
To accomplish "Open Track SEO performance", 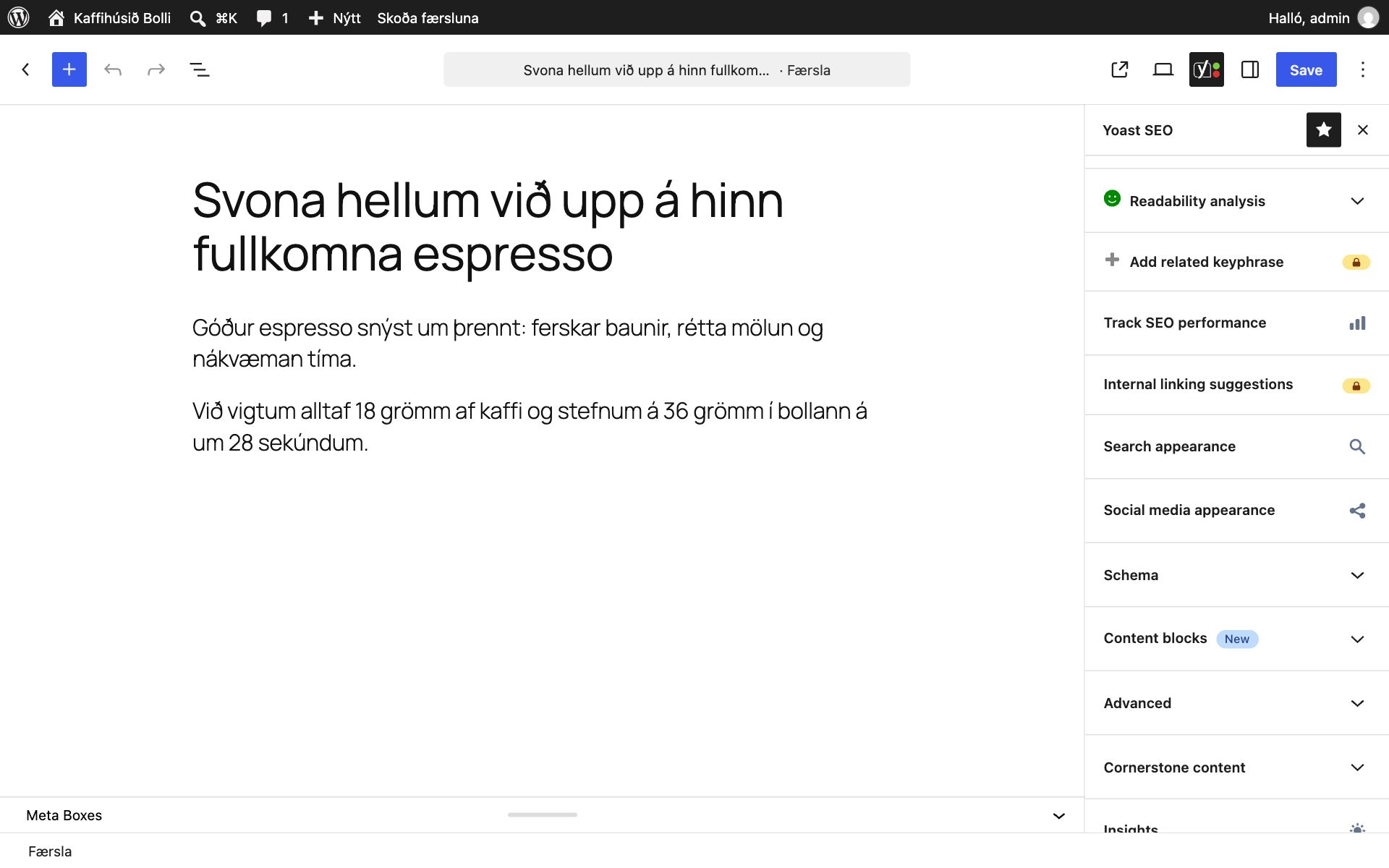I will coord(1236,323).
